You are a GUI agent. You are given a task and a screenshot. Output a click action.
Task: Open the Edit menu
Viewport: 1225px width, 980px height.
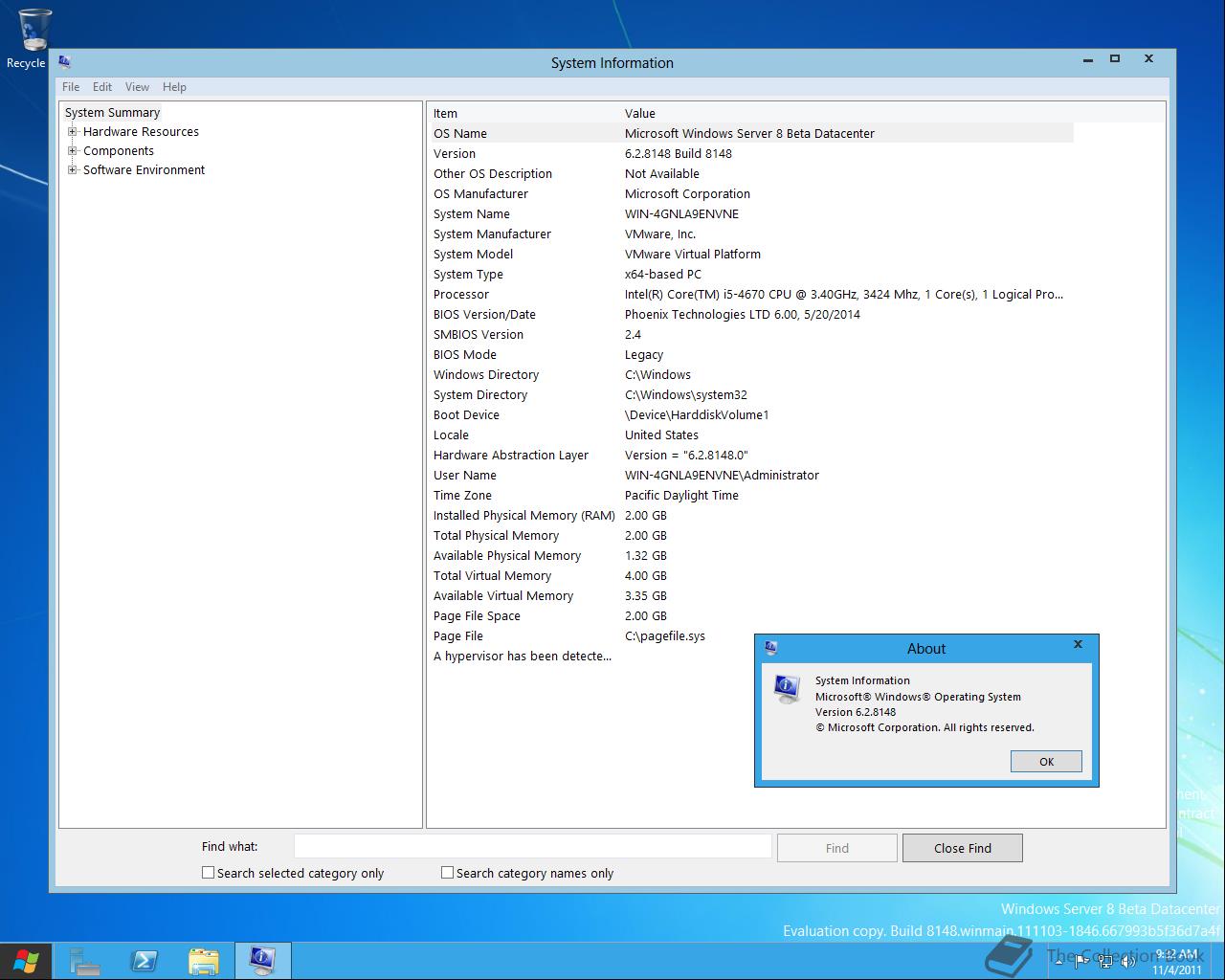pyautogui.click(x=102, y=86)
